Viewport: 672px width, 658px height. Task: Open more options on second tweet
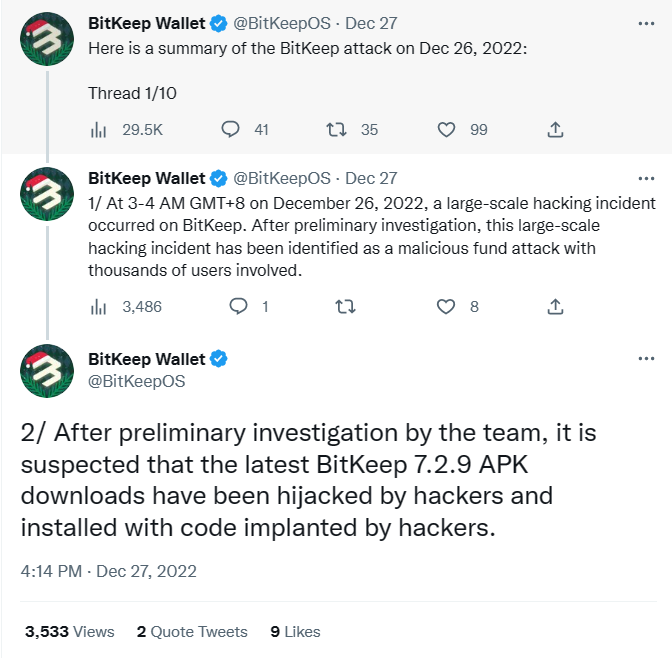point(646,178)
